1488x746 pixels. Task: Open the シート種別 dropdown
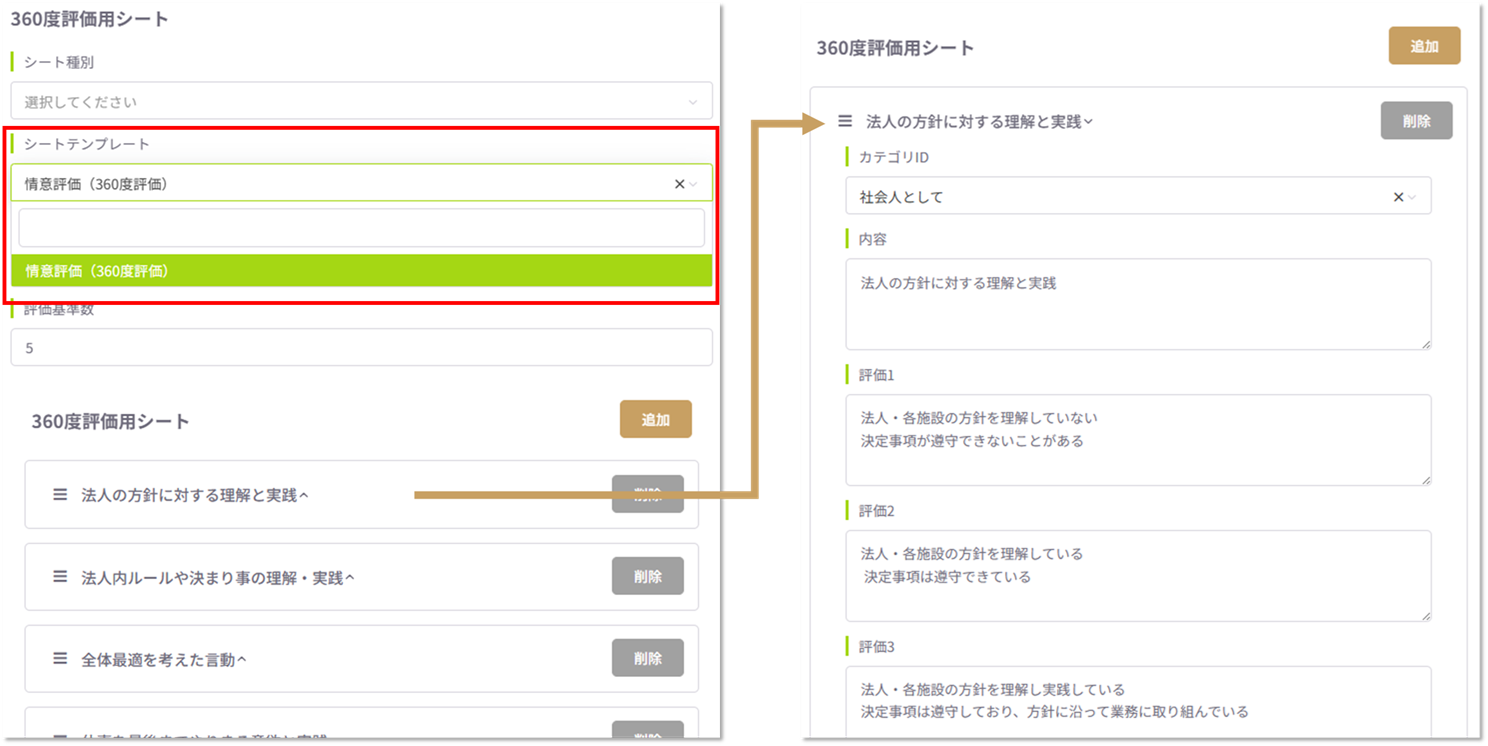point(361,102)
